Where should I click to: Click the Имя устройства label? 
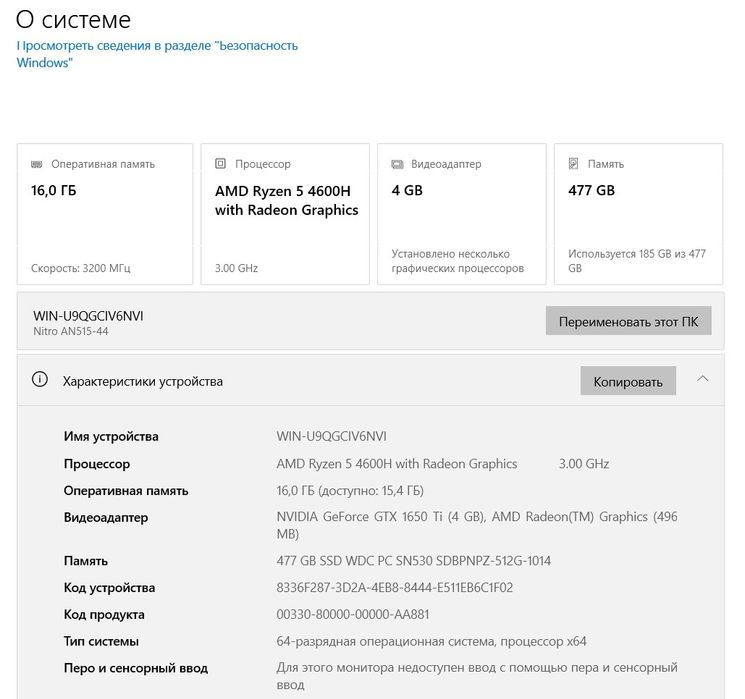point(111,436)
